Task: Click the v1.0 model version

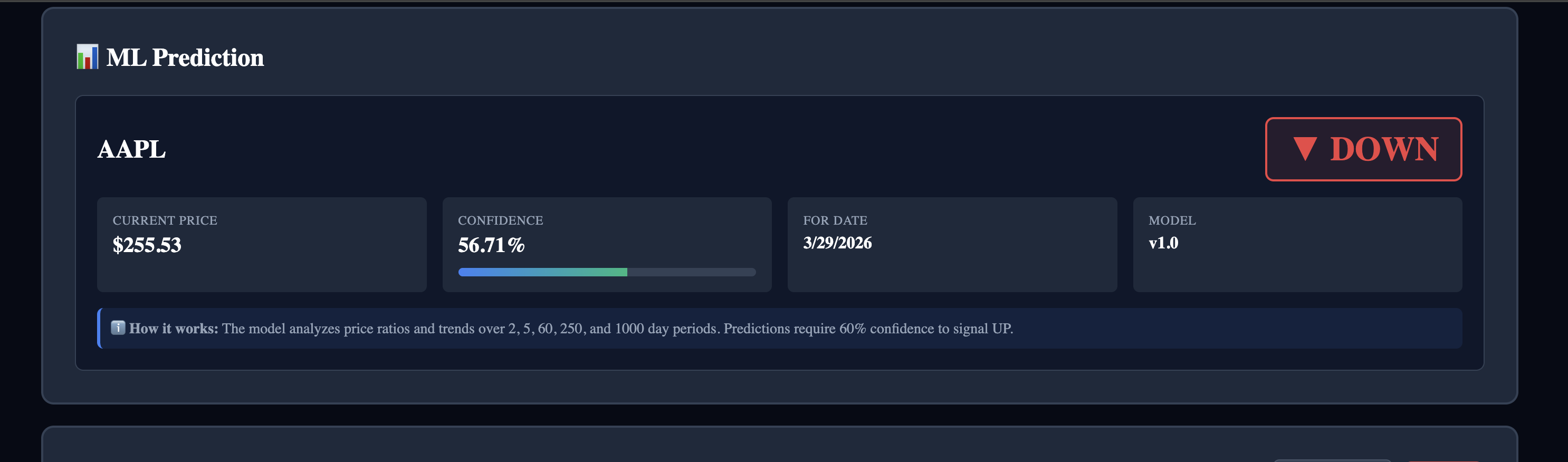Action: [1163, 243]
